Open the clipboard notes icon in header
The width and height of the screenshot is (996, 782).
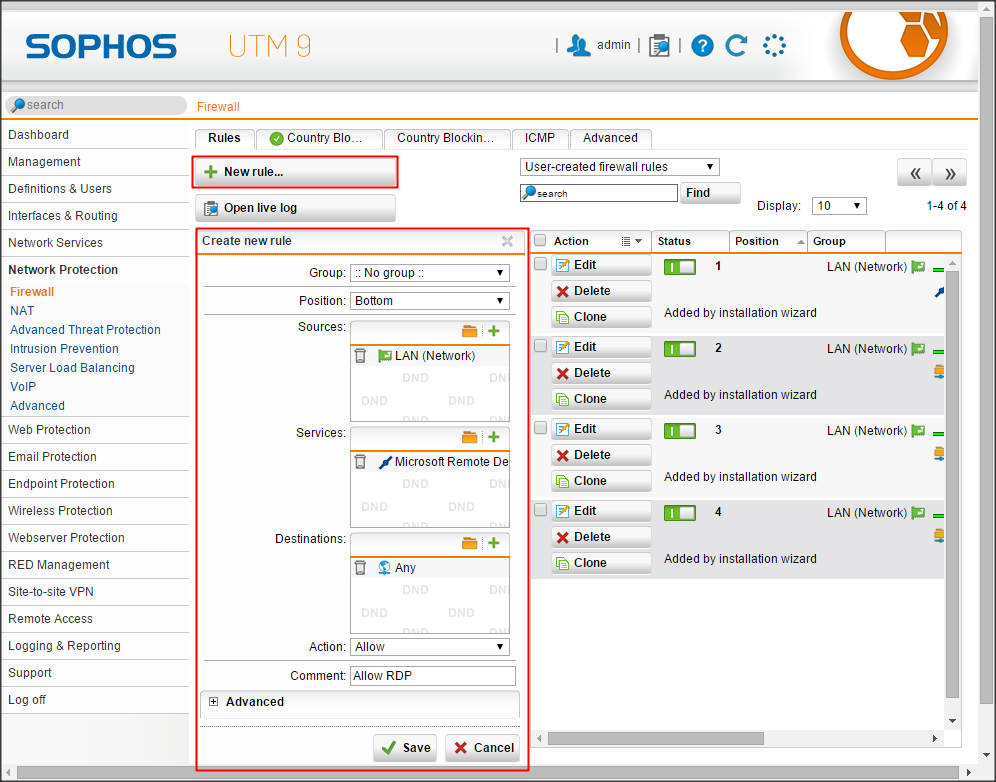click(x=659, y=45)
